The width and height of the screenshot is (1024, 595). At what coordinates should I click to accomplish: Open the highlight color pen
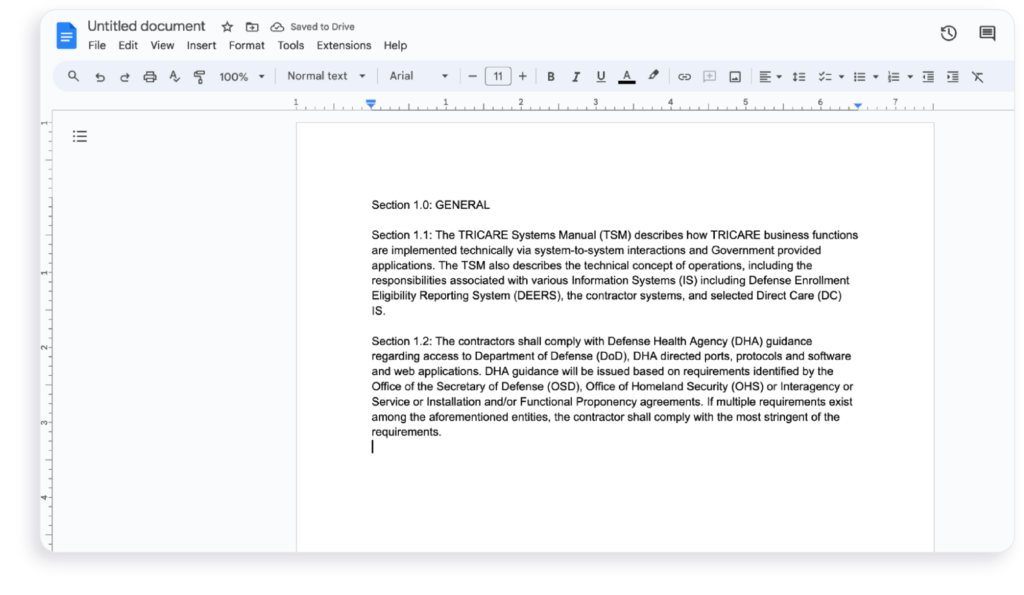point(653,76)
